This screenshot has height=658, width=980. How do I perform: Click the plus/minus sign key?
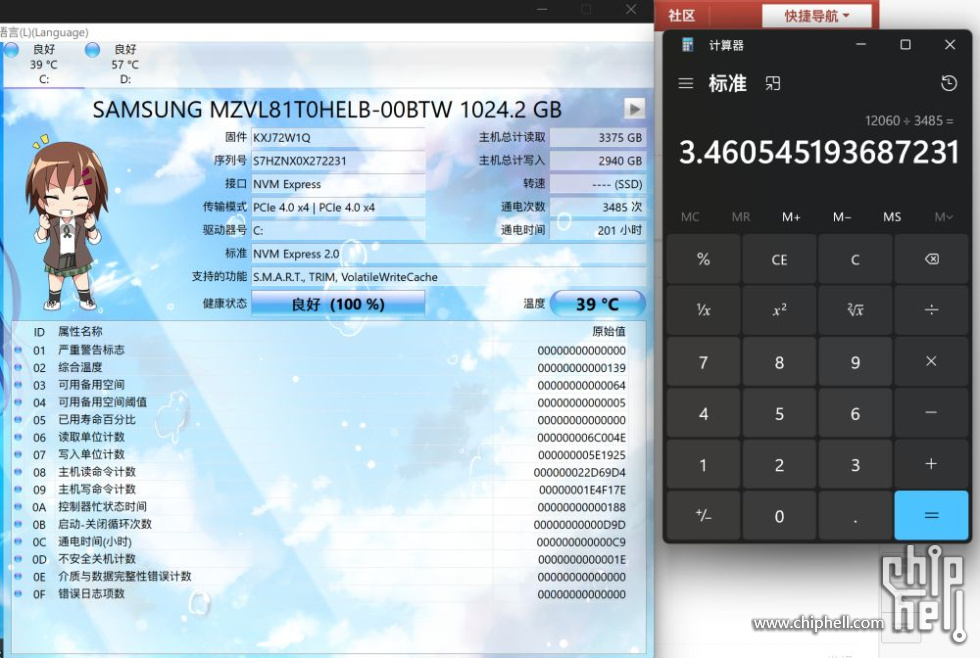pos(704,516)
